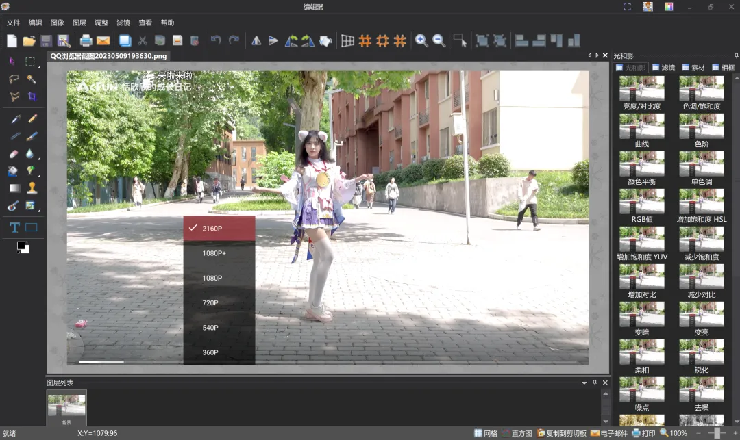This screenshot has height=440, width=740.
Task: Open the 文件 (File) menu
Action: pos(13,23)
